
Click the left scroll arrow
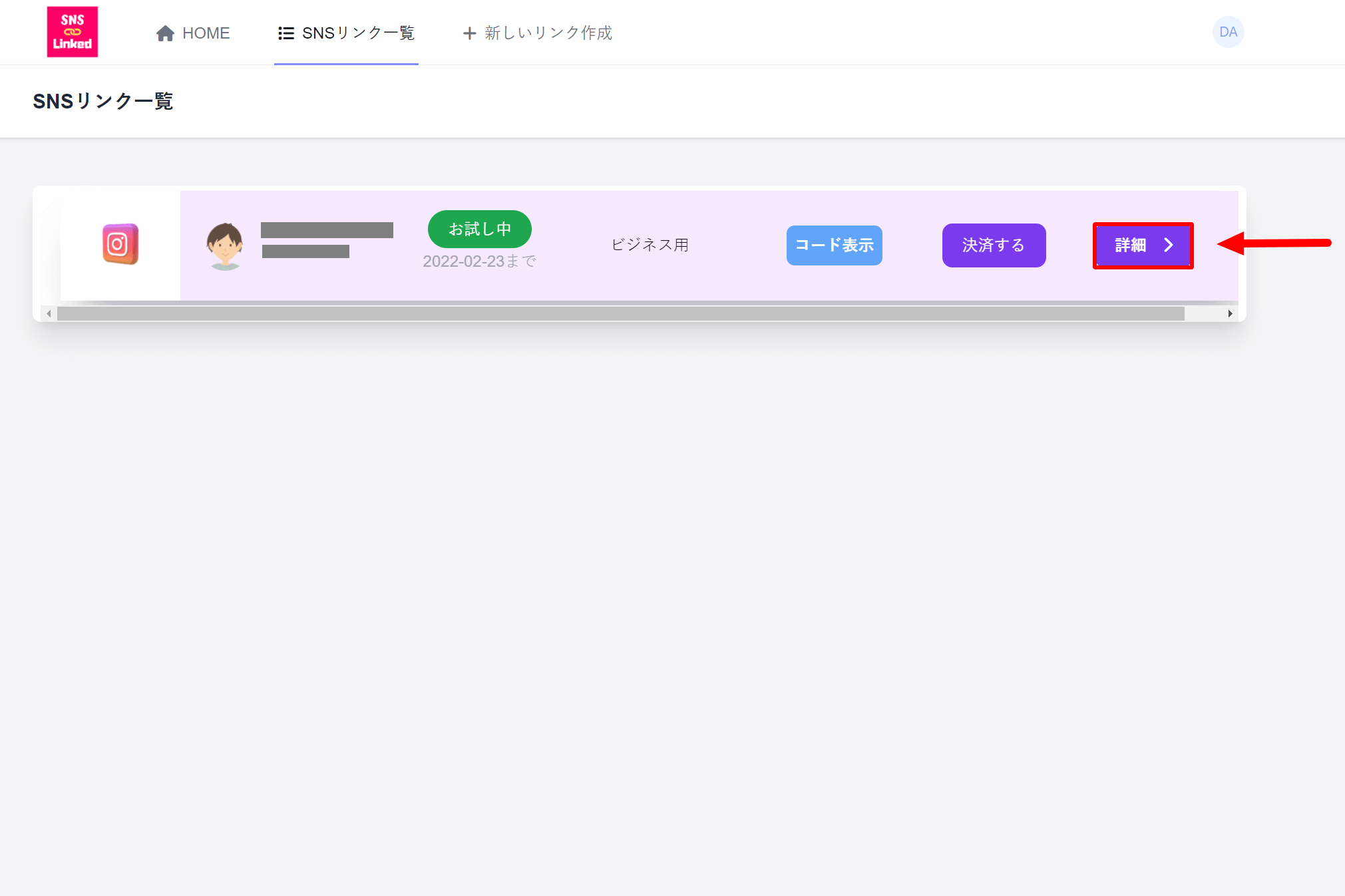[x=49, y=314]
